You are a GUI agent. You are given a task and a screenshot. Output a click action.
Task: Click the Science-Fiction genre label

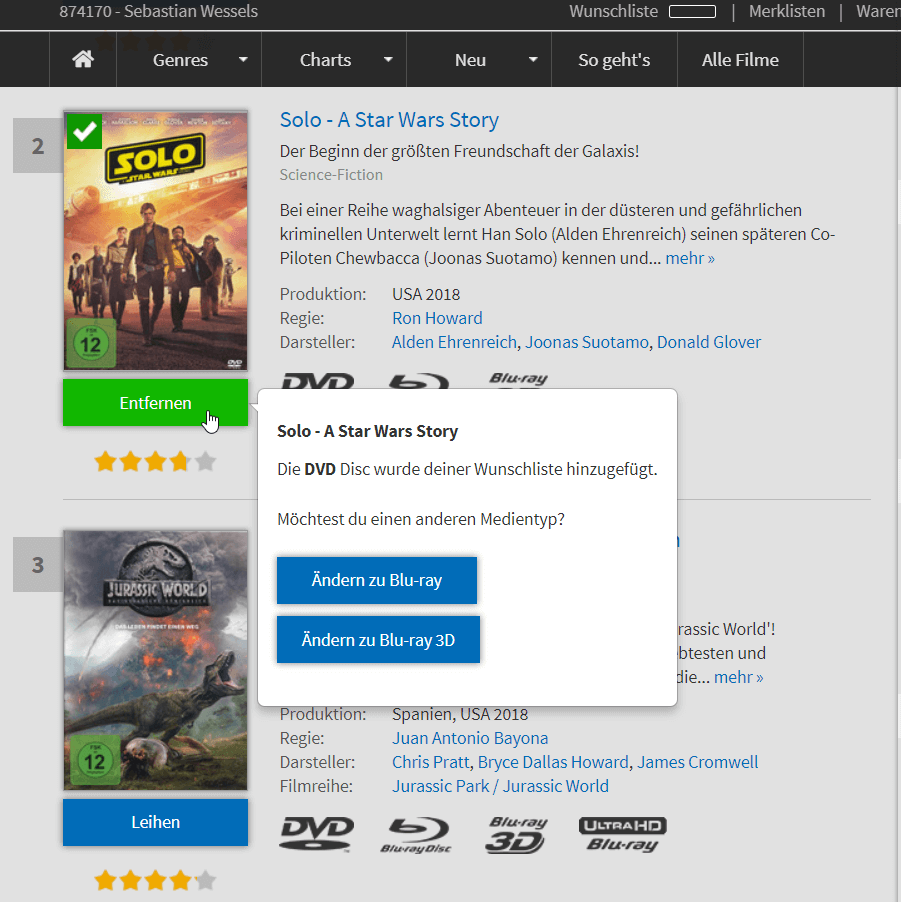coord(331,175)
